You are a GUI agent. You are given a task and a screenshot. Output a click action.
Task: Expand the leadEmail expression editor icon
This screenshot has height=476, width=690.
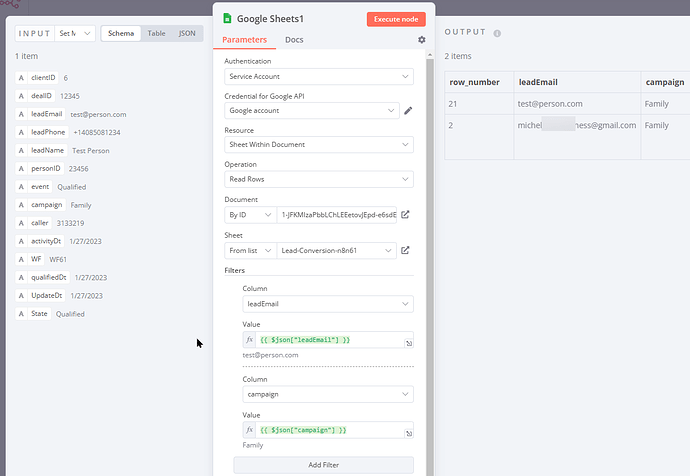409,344
